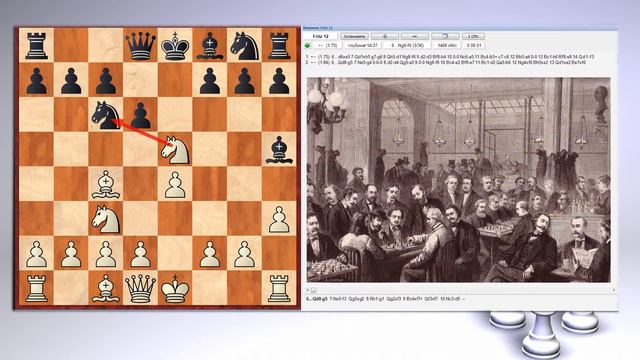Image resolution: width=640 pixels, height=360 pixels.
Task: Click the current move field Ng8-f6
Action: coord(407,45)
